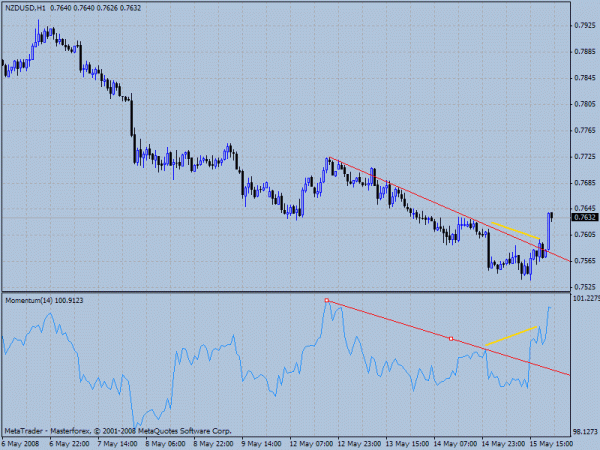Click the 0.7885 price axis label

pyautogui.click(x=585, y=52)
